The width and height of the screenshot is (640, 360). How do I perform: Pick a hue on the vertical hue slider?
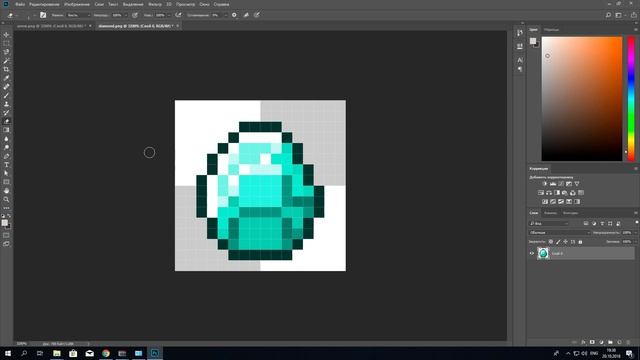pyautogui.click(x=631, y=98)
